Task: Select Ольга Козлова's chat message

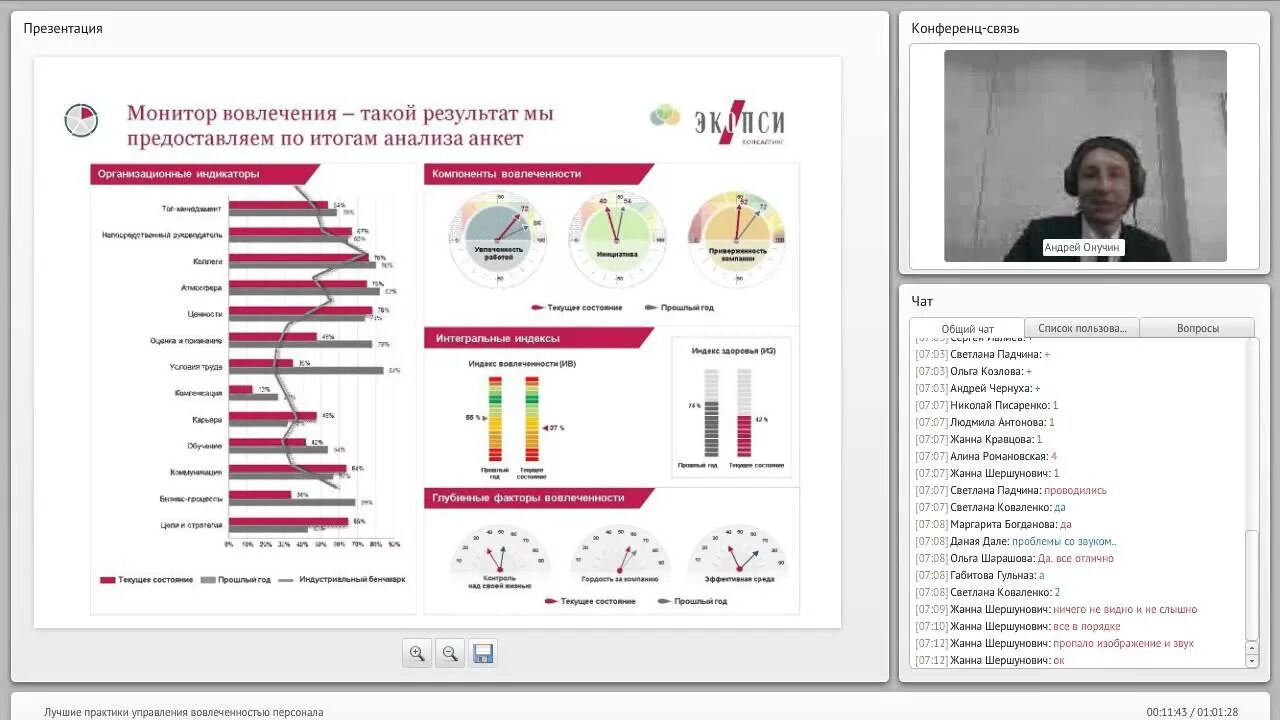Action: pyautogui.click(x=973, y=371)
